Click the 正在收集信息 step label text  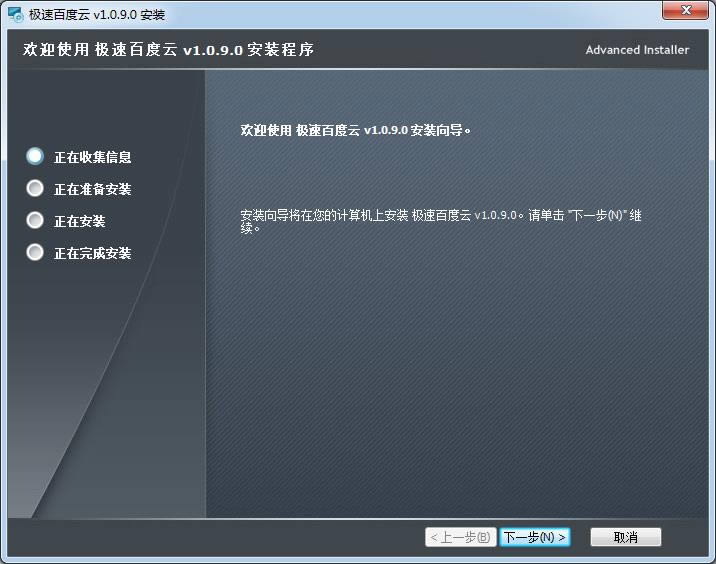[x=92, y=157]
